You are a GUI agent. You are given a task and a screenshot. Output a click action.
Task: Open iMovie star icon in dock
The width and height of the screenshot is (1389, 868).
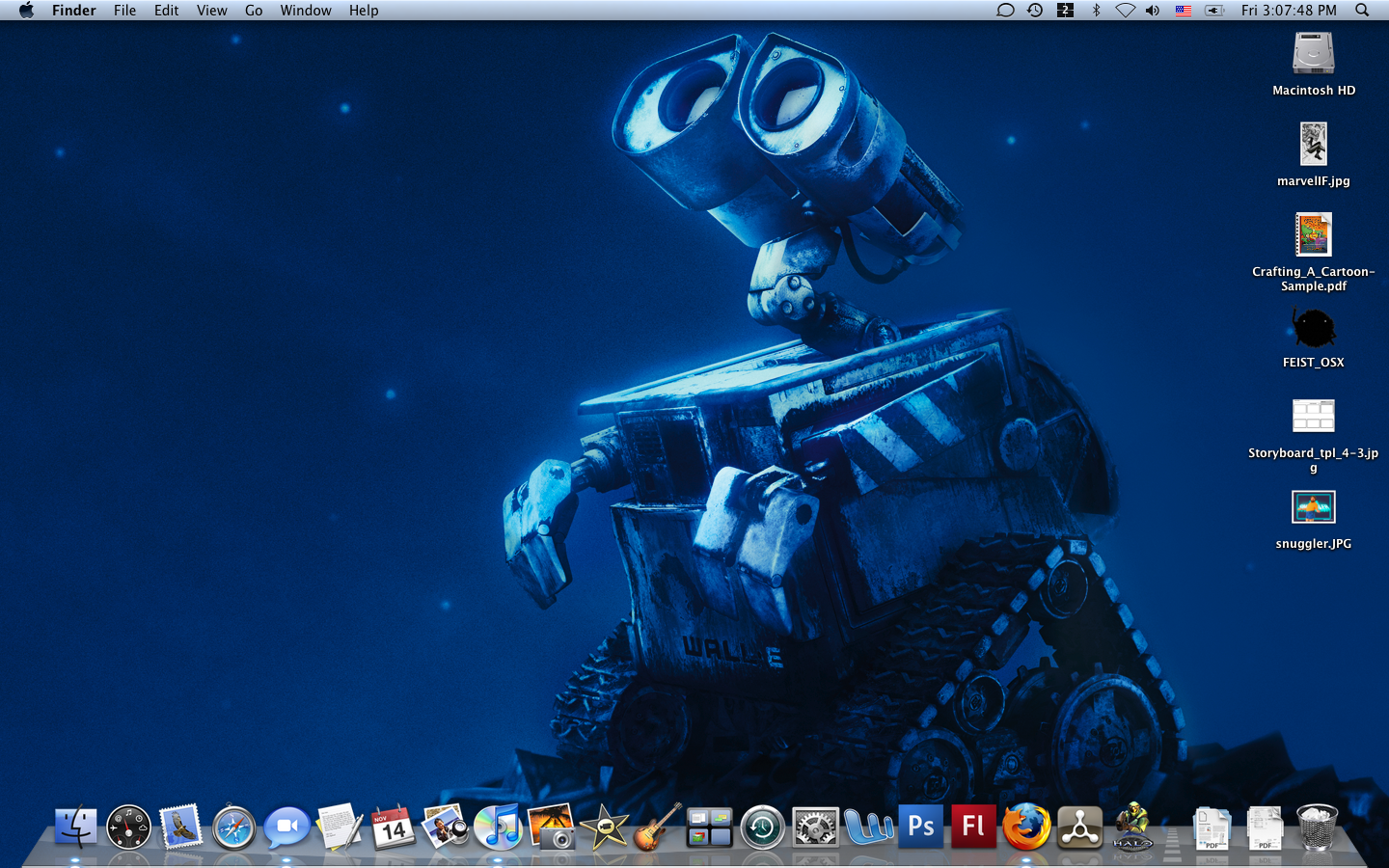point(604,827)
